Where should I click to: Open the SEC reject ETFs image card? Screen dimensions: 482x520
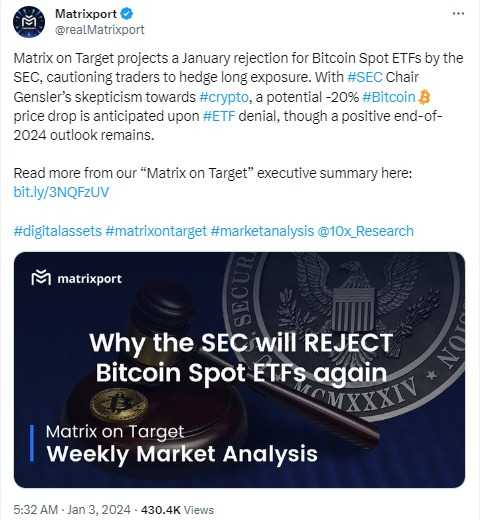[239, 370]
